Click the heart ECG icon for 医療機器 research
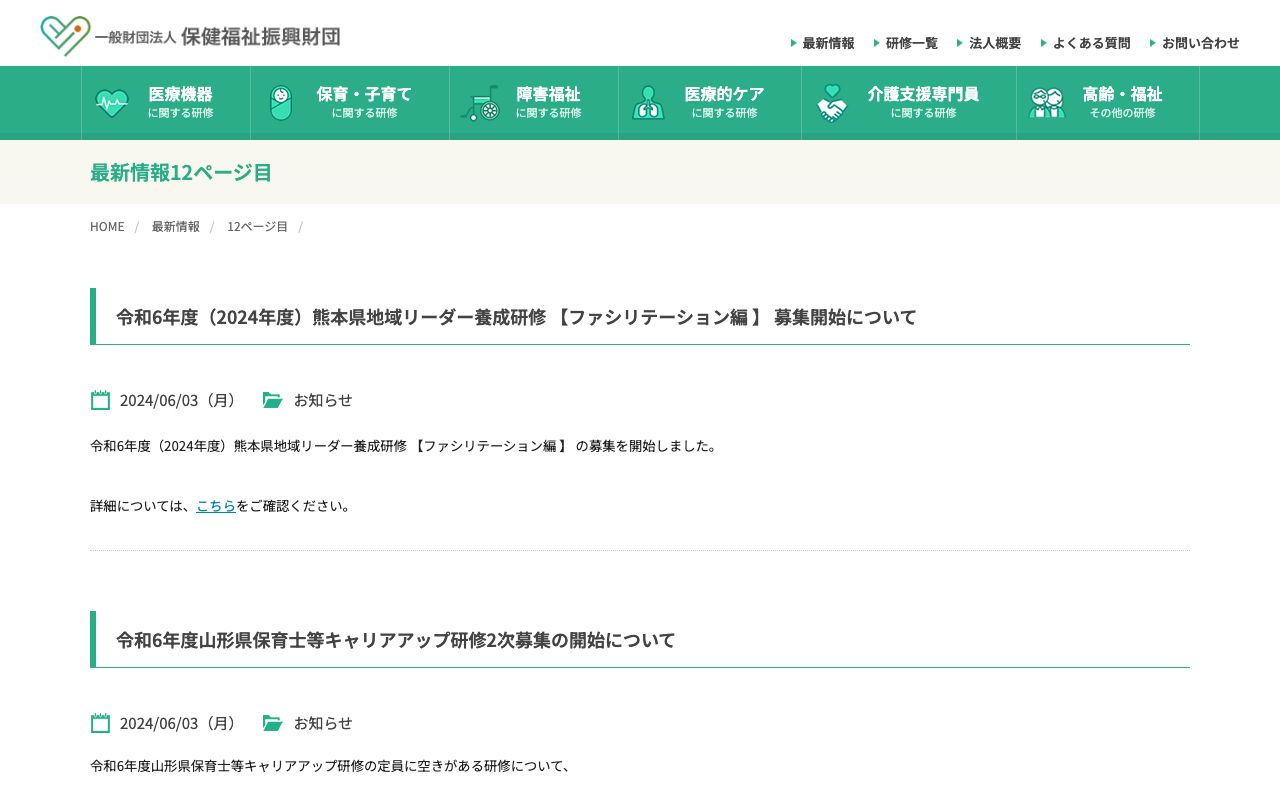Viewport: 1280px width, 800px height. (111, 102)
